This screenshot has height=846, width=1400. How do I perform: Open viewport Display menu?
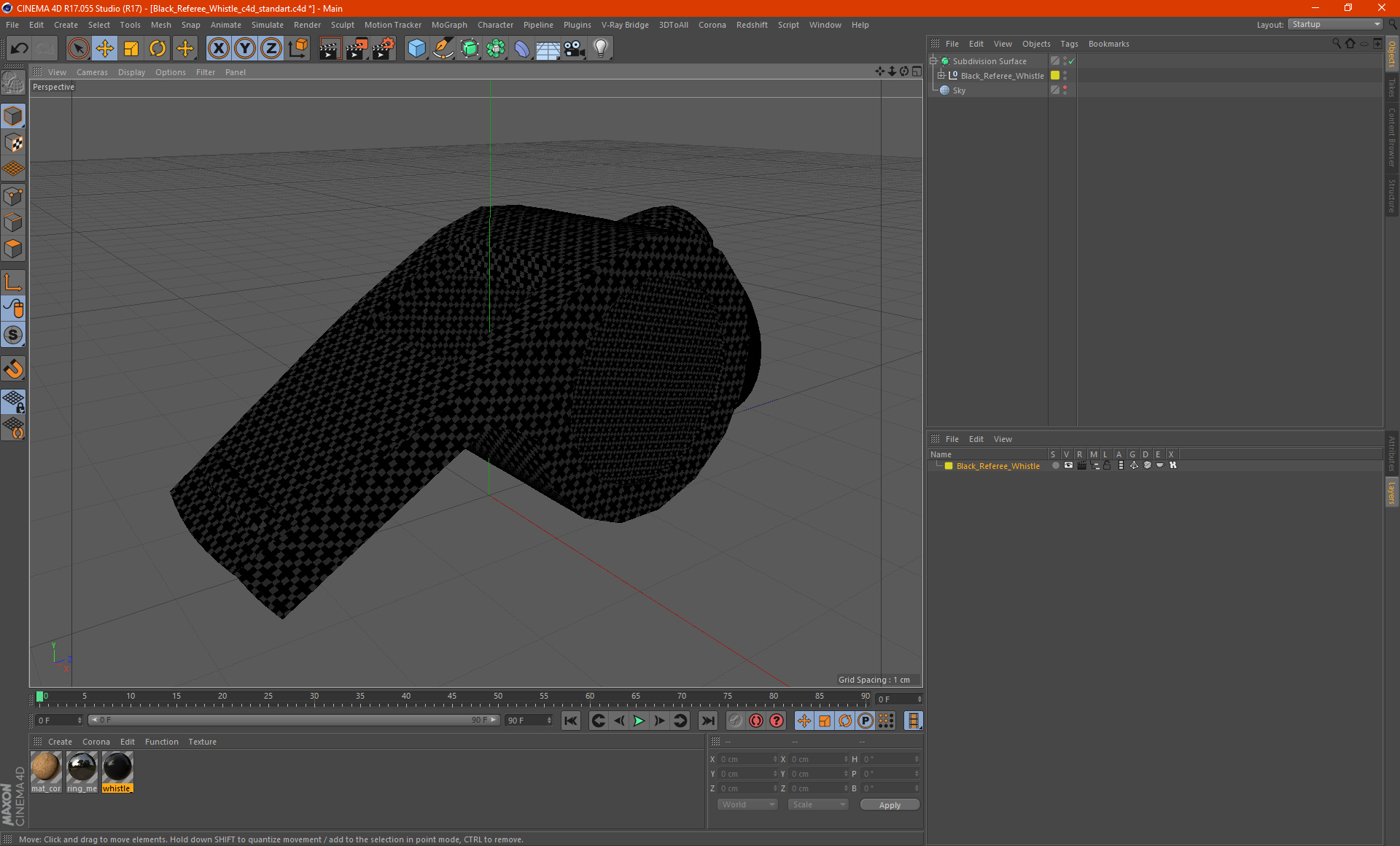pos(131,72)
